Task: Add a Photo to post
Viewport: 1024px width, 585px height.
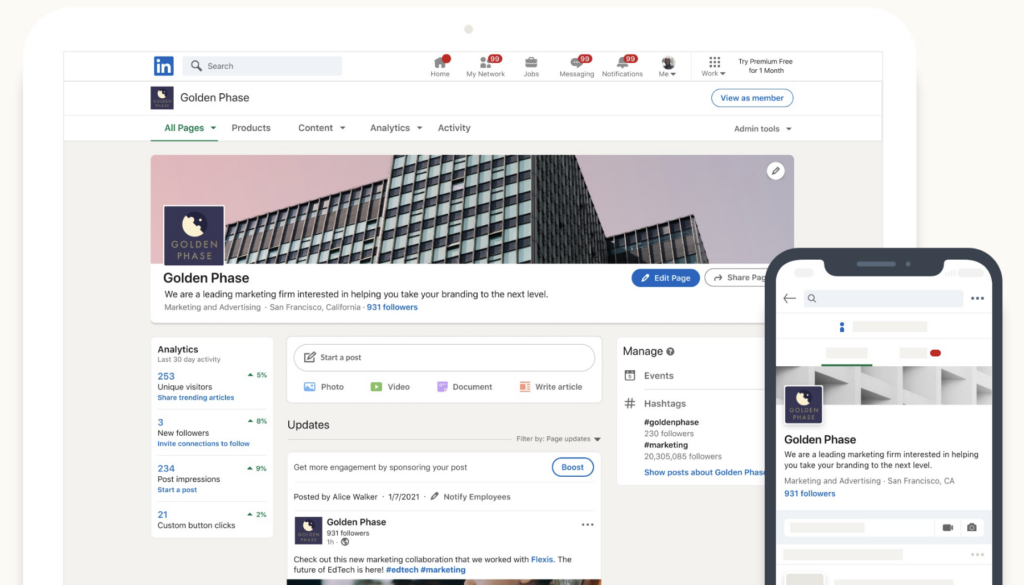Action: pos(324,387)
